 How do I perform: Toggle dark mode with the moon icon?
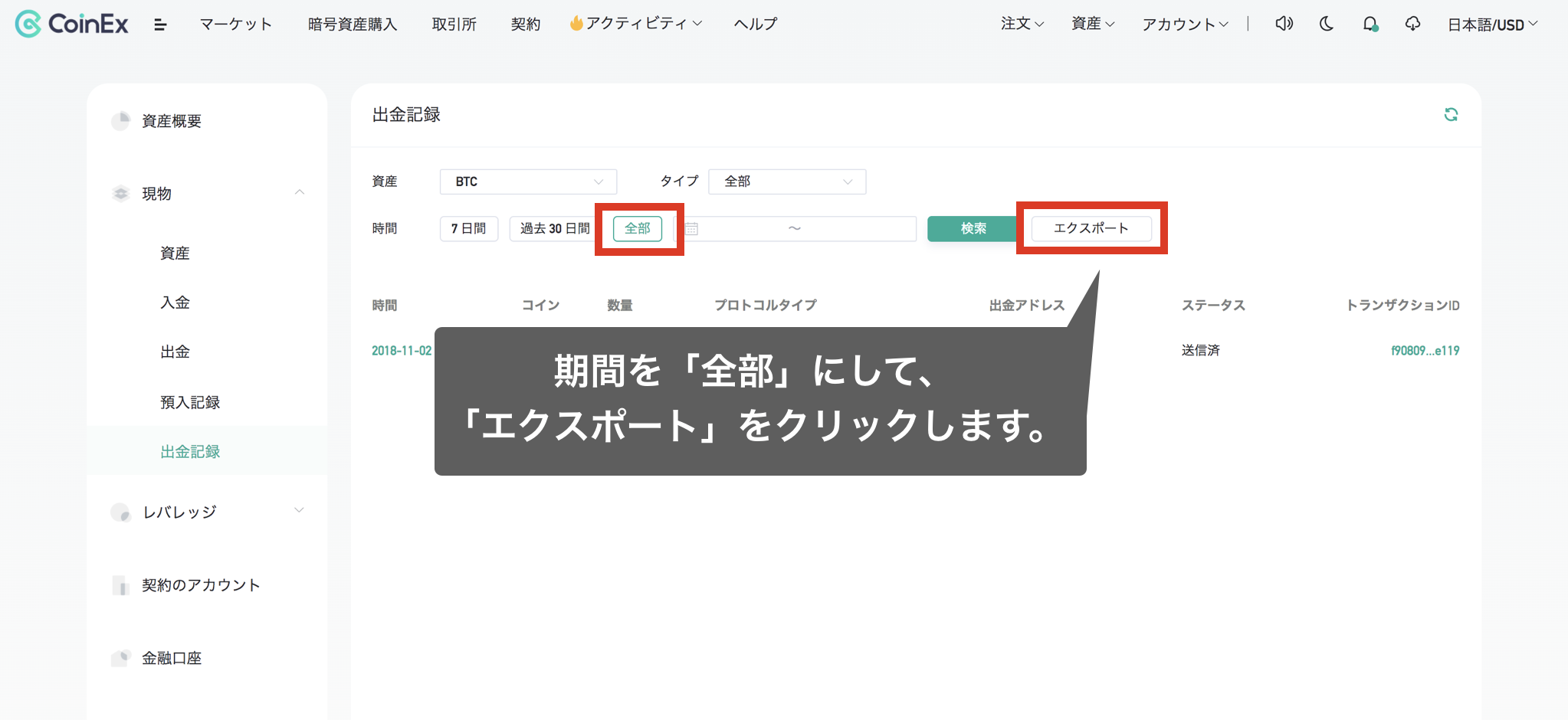point(1327,24)
